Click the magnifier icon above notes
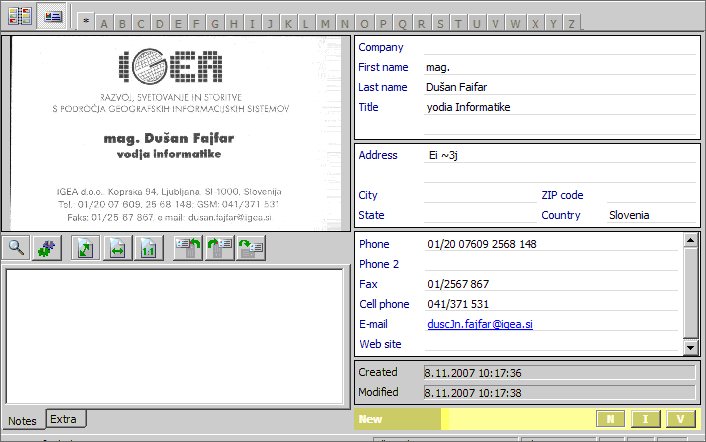This screenshot has width=706, height=442. [x=17, y=249]
